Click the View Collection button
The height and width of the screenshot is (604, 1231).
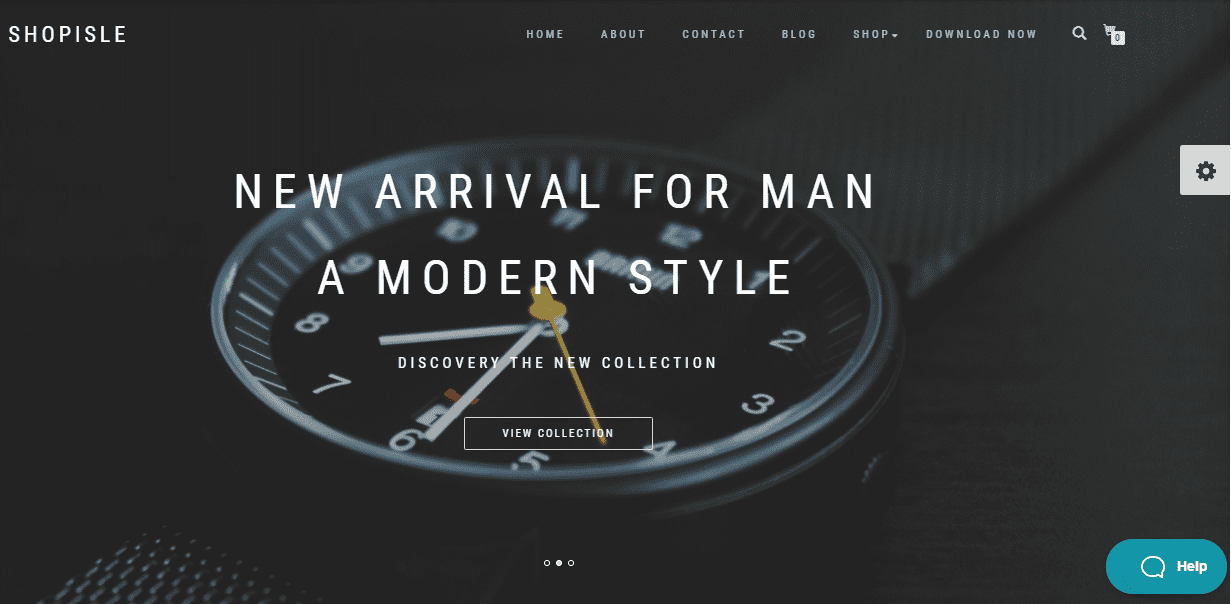558,433
